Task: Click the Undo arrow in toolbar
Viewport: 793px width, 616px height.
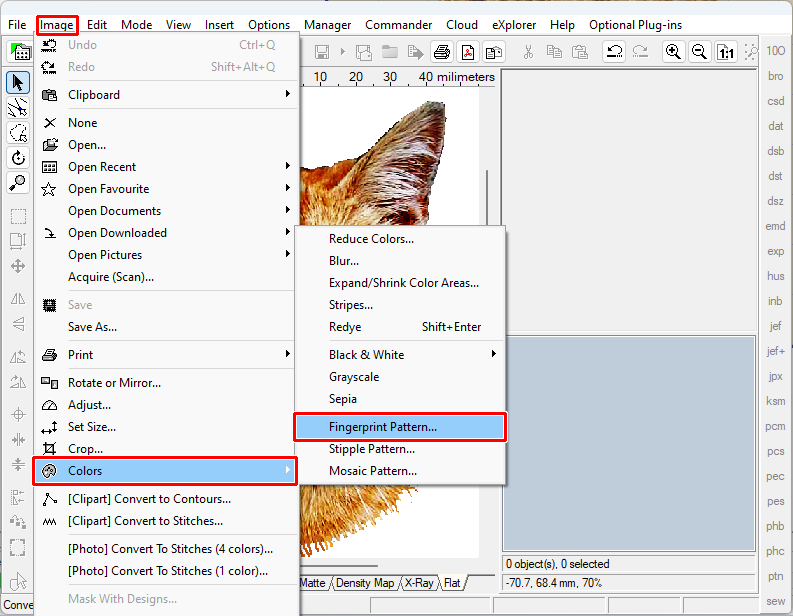Action: (614, 52)
